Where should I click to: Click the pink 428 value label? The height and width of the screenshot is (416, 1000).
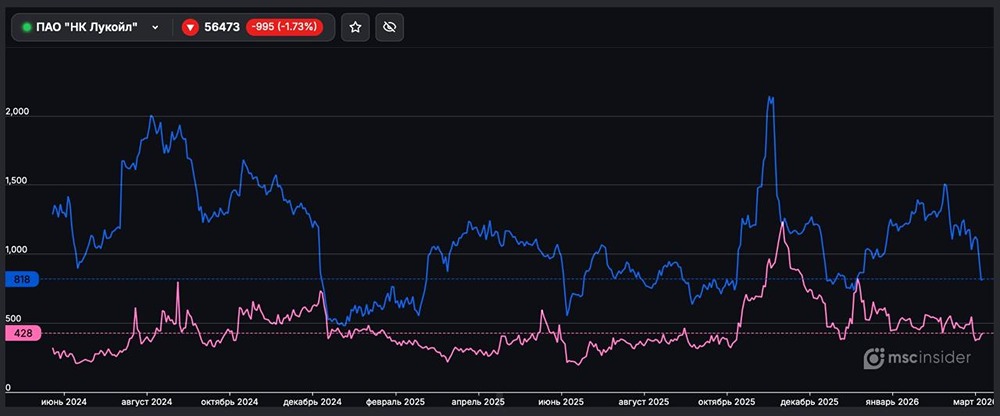pos(21,334)
